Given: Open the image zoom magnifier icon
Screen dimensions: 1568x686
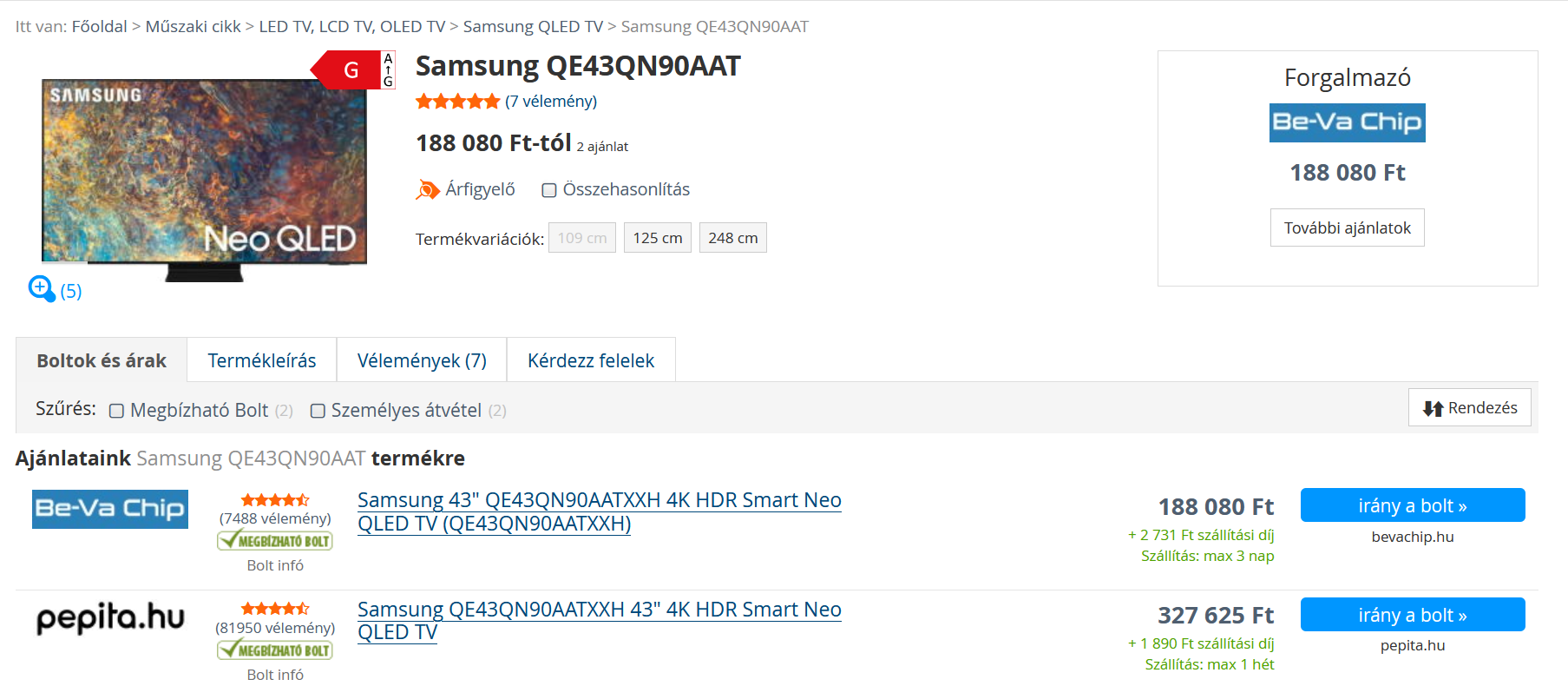Looking at the screenshot, I should (41, 288).
